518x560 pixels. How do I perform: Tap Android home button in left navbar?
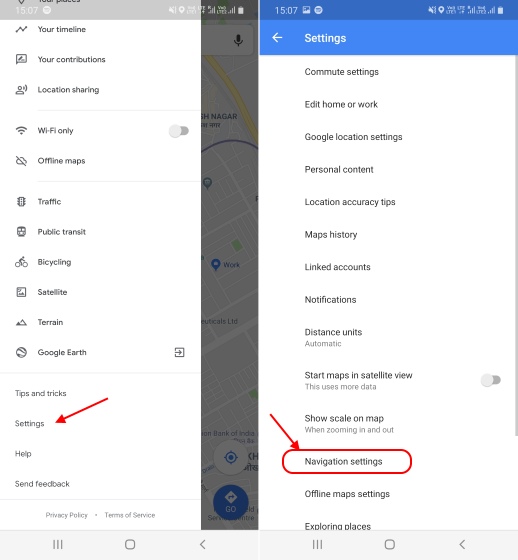point(130,544)
